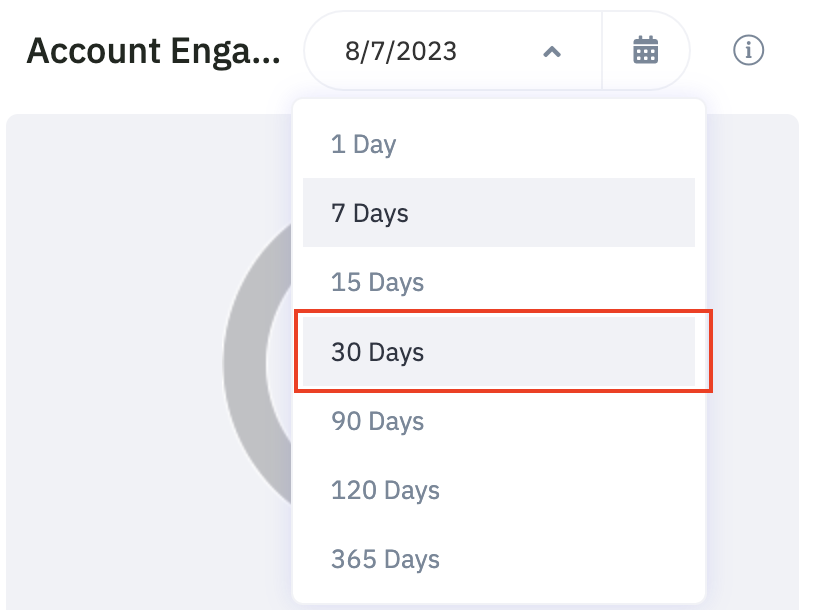This screenshot has width=818, height=610.
Task: Select the 15 Days range
Action: [499, 282]
